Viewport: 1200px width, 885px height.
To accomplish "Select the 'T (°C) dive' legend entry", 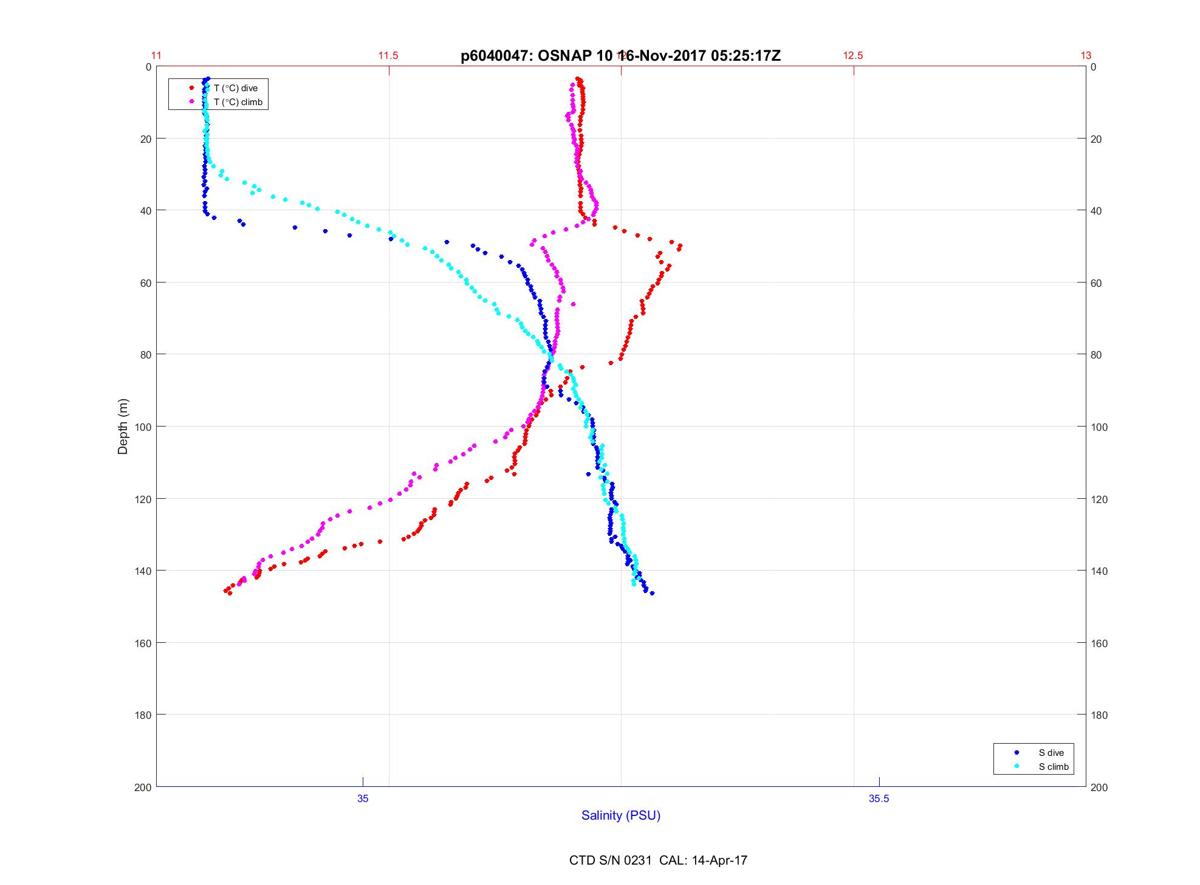I will tap(235, 88).
